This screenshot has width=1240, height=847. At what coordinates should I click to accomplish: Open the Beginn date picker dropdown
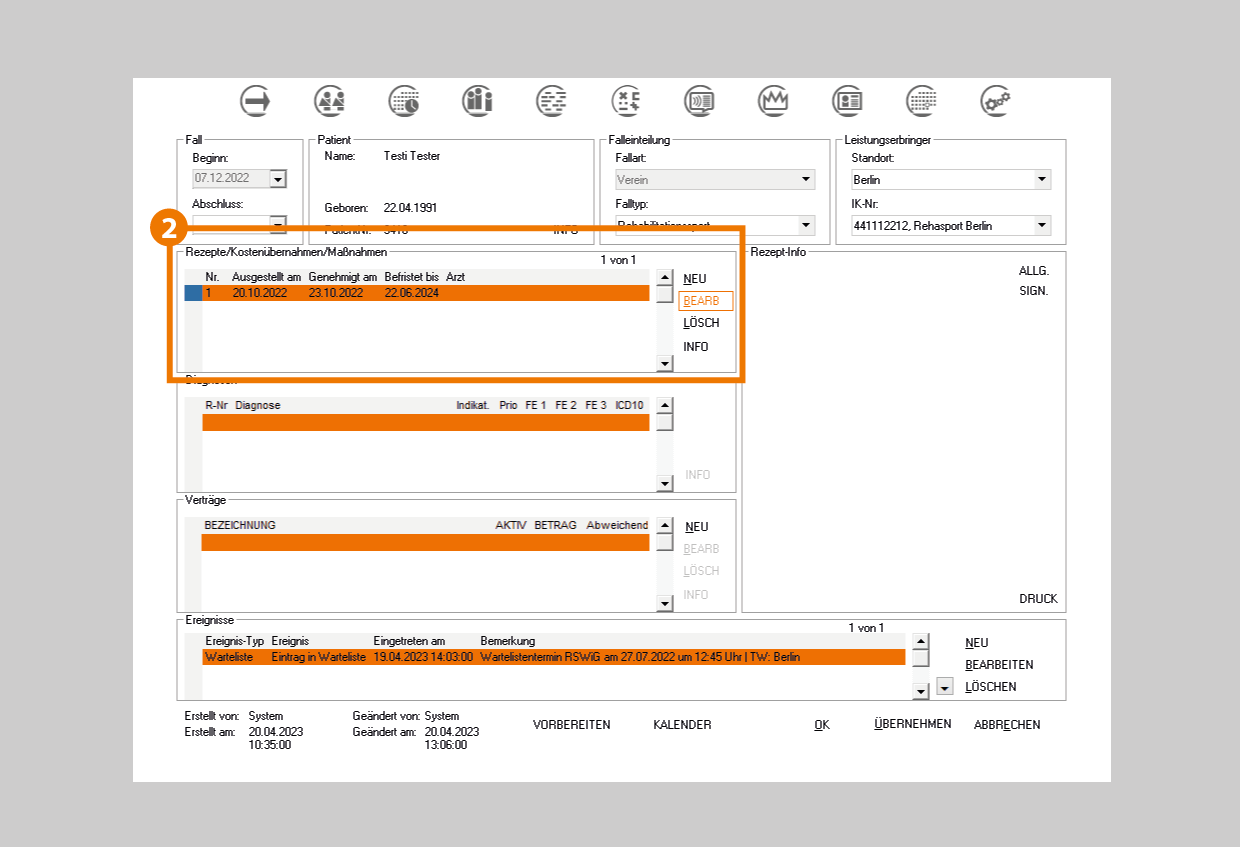tap(278, 179)
